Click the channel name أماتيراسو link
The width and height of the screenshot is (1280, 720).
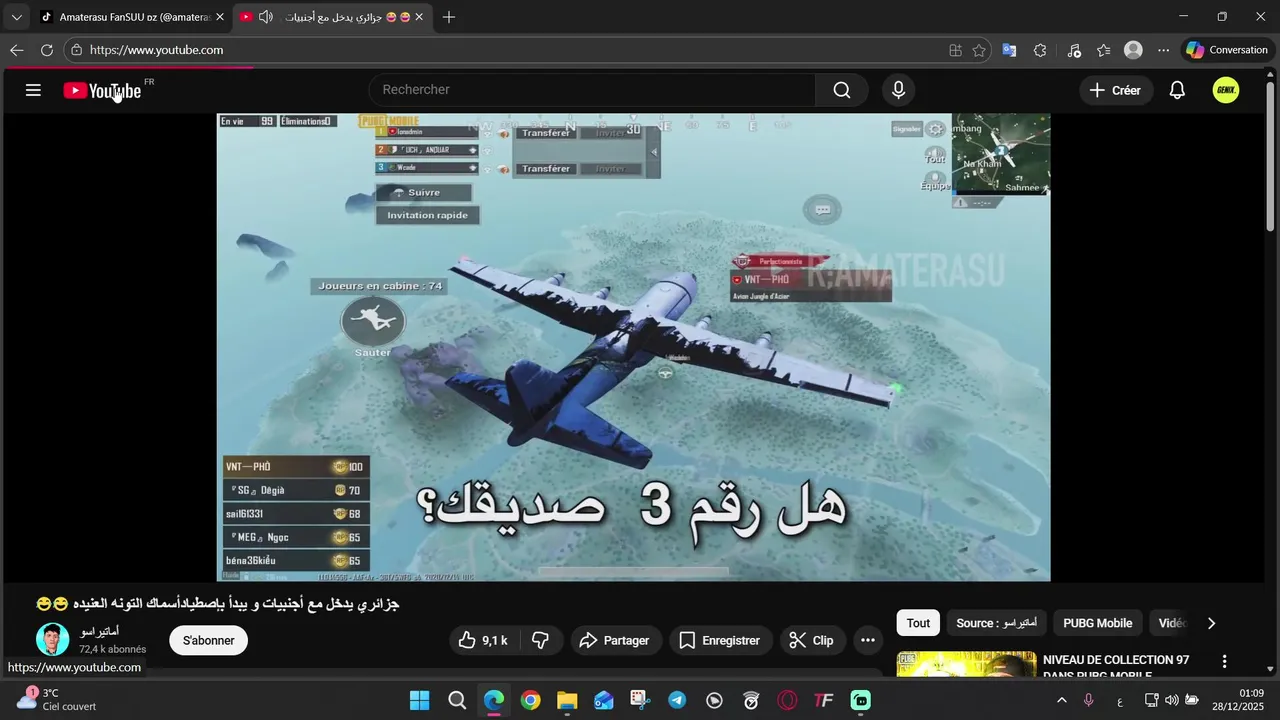[99, 632]
